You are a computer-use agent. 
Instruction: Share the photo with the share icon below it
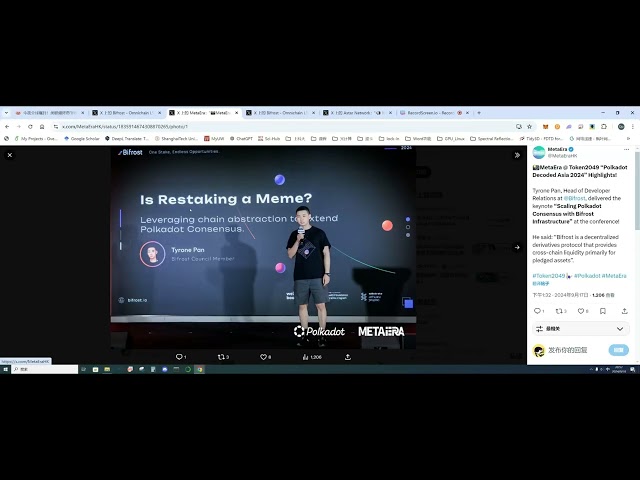[x=348, y=357]
